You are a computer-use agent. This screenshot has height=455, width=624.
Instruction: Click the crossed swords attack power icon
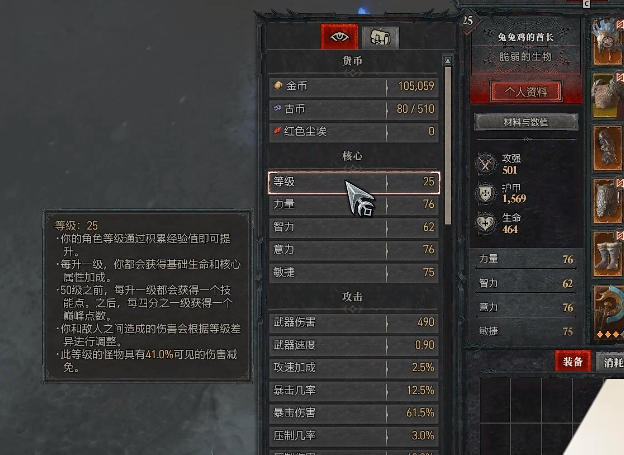tap(486, 164)
